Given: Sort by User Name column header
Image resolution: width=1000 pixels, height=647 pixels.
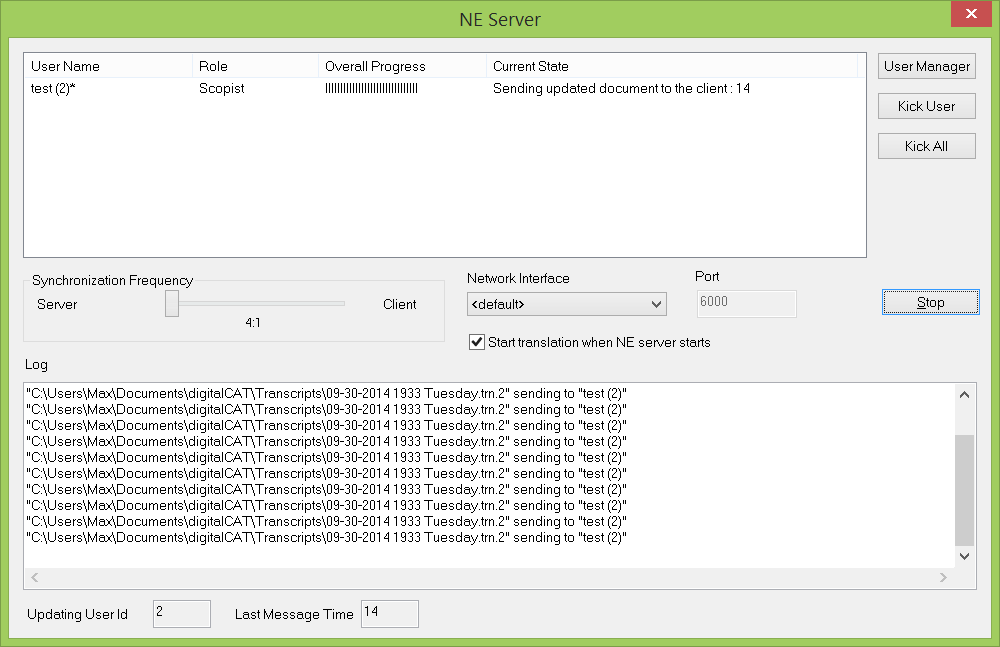Looking at the screenshot, I should pyautogui.click(x=108, y=66).
